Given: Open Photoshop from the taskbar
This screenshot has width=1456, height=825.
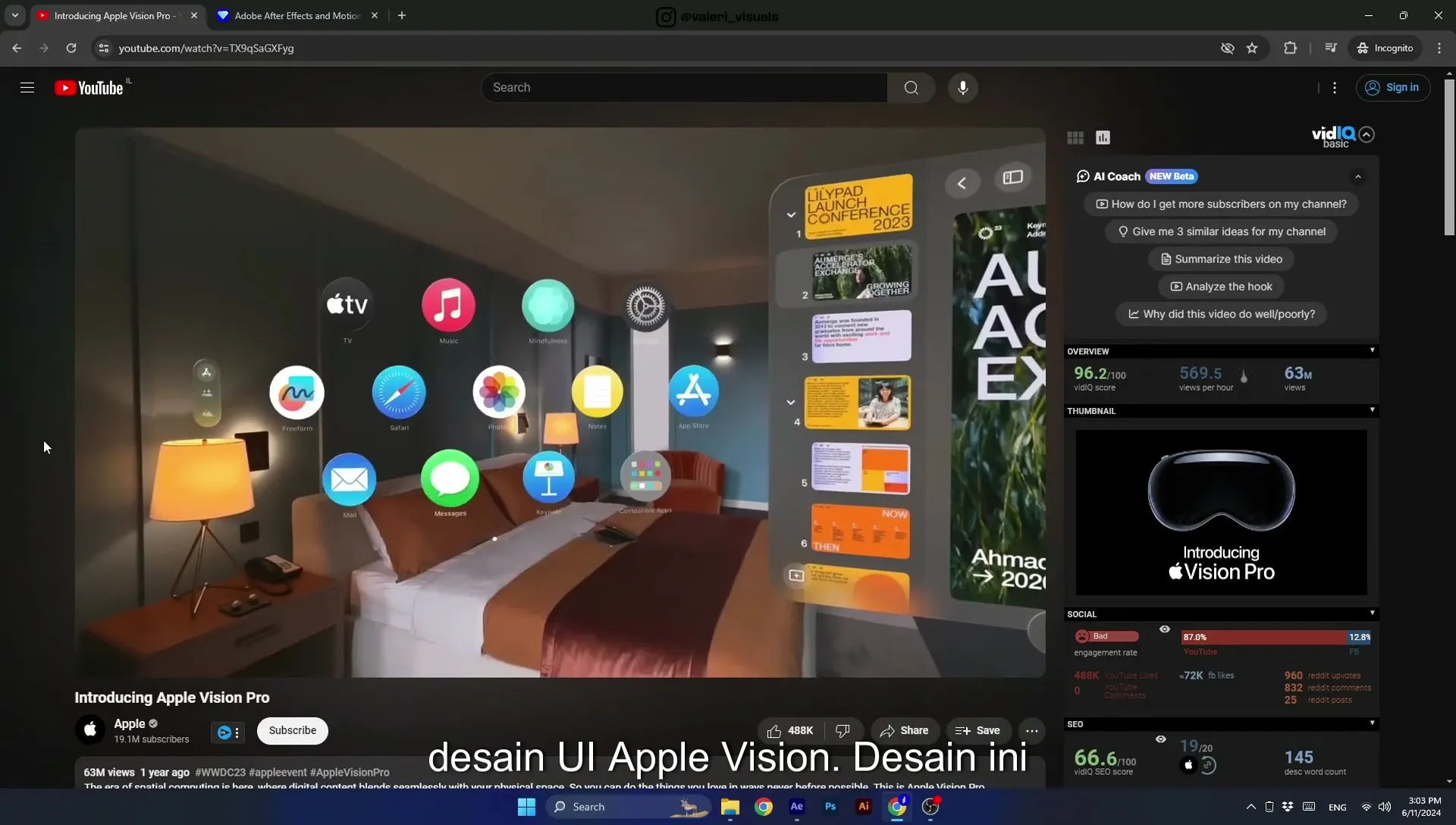Looking at the screenshot, I should pyautogui.click(x=830, y=807).
